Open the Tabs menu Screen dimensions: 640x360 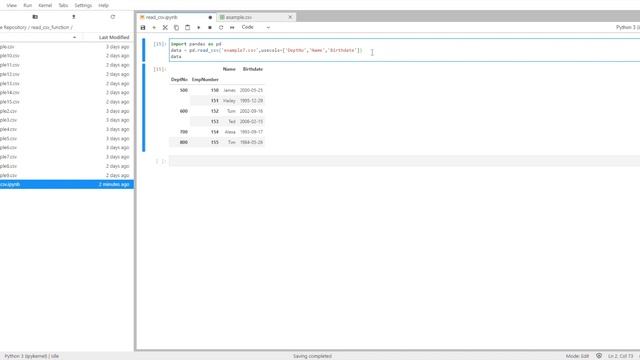coord(63,5)
